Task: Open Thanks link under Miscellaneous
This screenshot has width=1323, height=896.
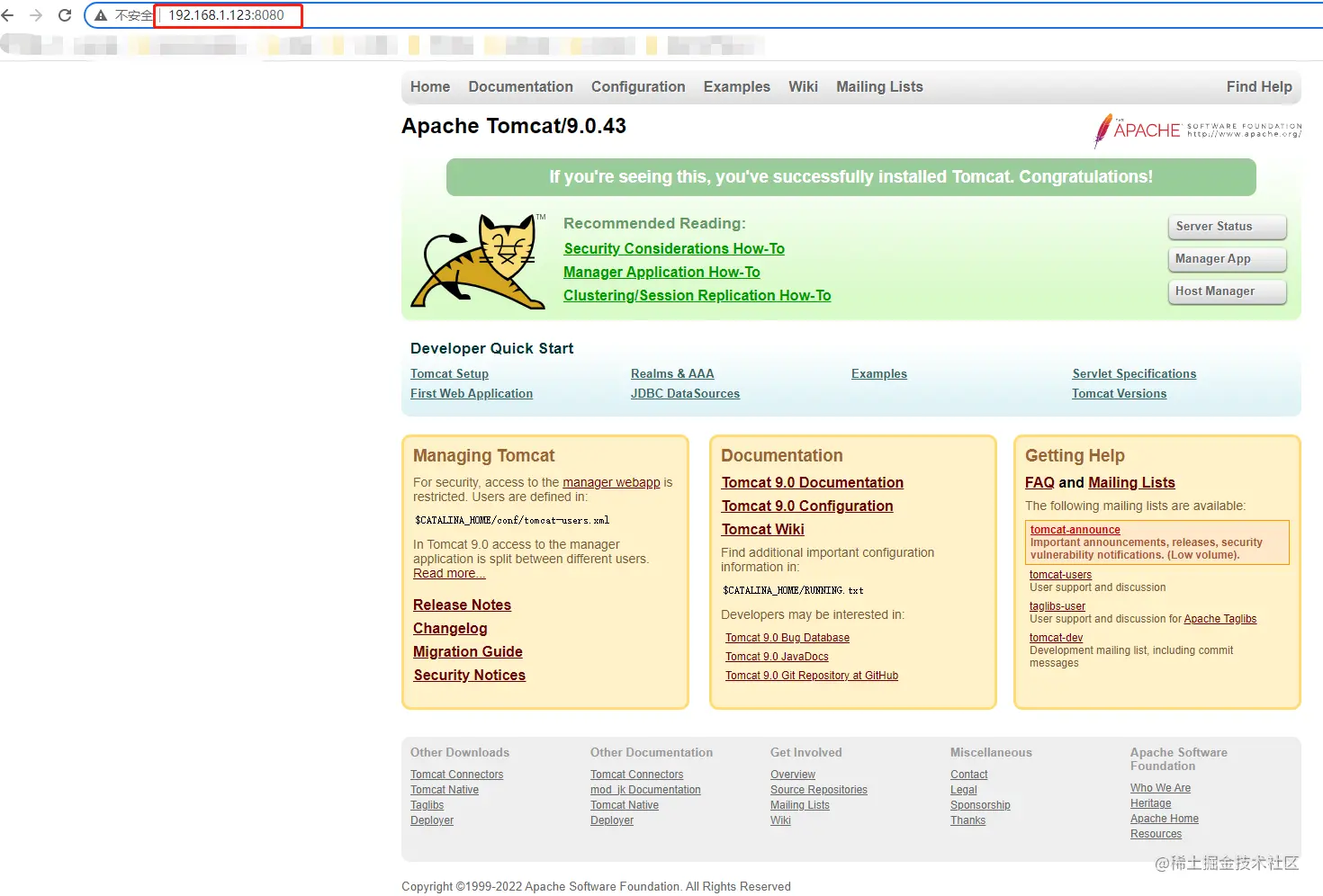Action: [967, 820]
